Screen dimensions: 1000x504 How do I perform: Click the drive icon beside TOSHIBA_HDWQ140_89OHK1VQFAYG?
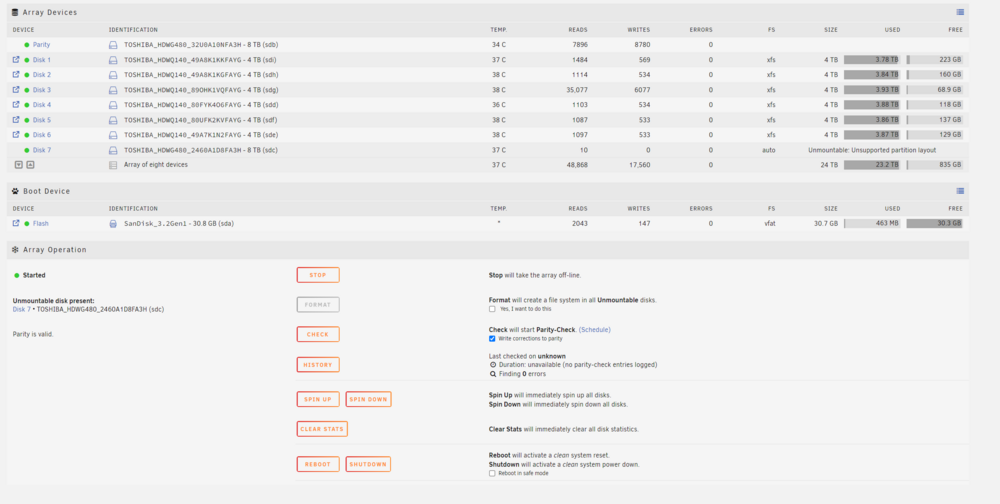113,90
